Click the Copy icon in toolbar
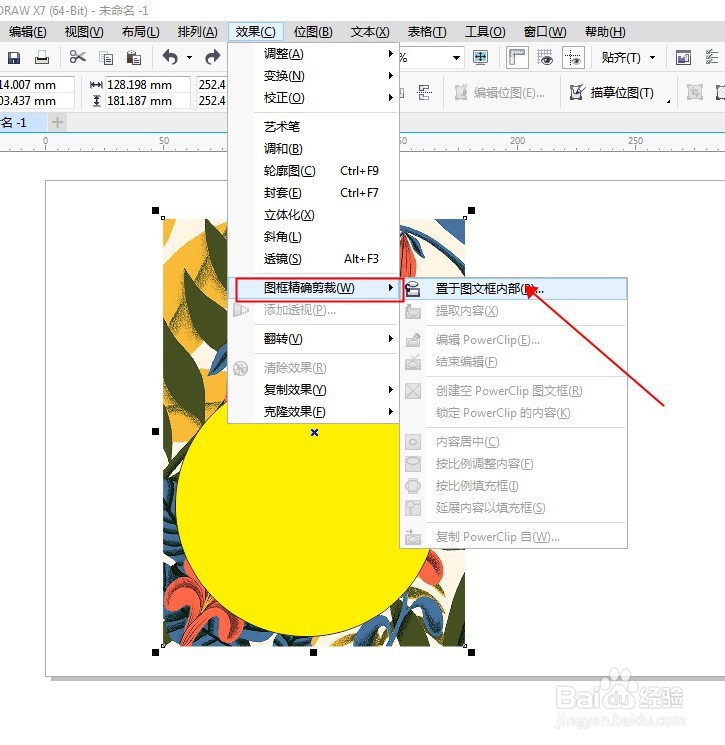The width and height of the screenshot is (725, 745). coord(106,58)
